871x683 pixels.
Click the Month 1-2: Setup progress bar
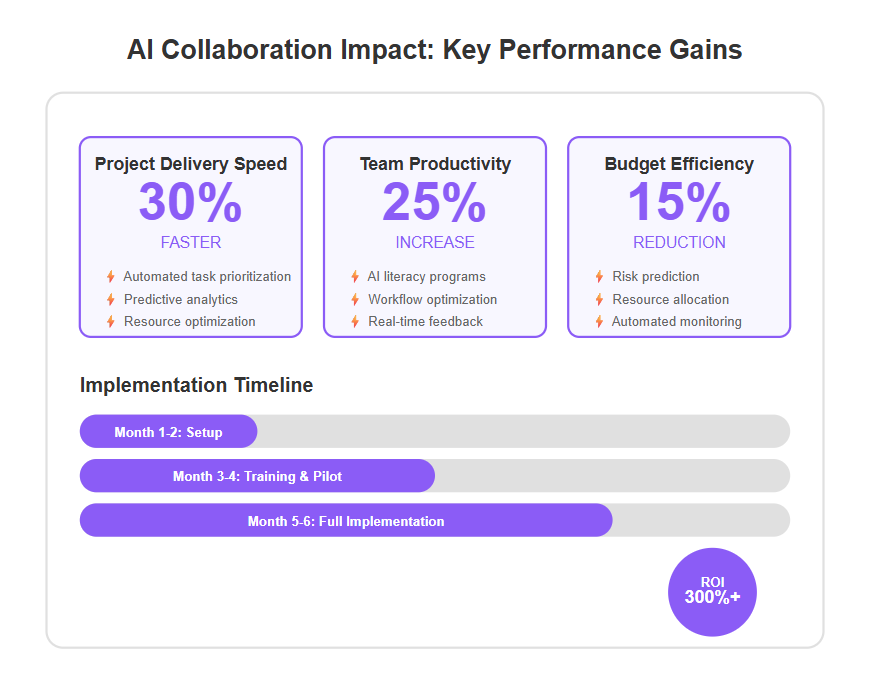(168, 431)
